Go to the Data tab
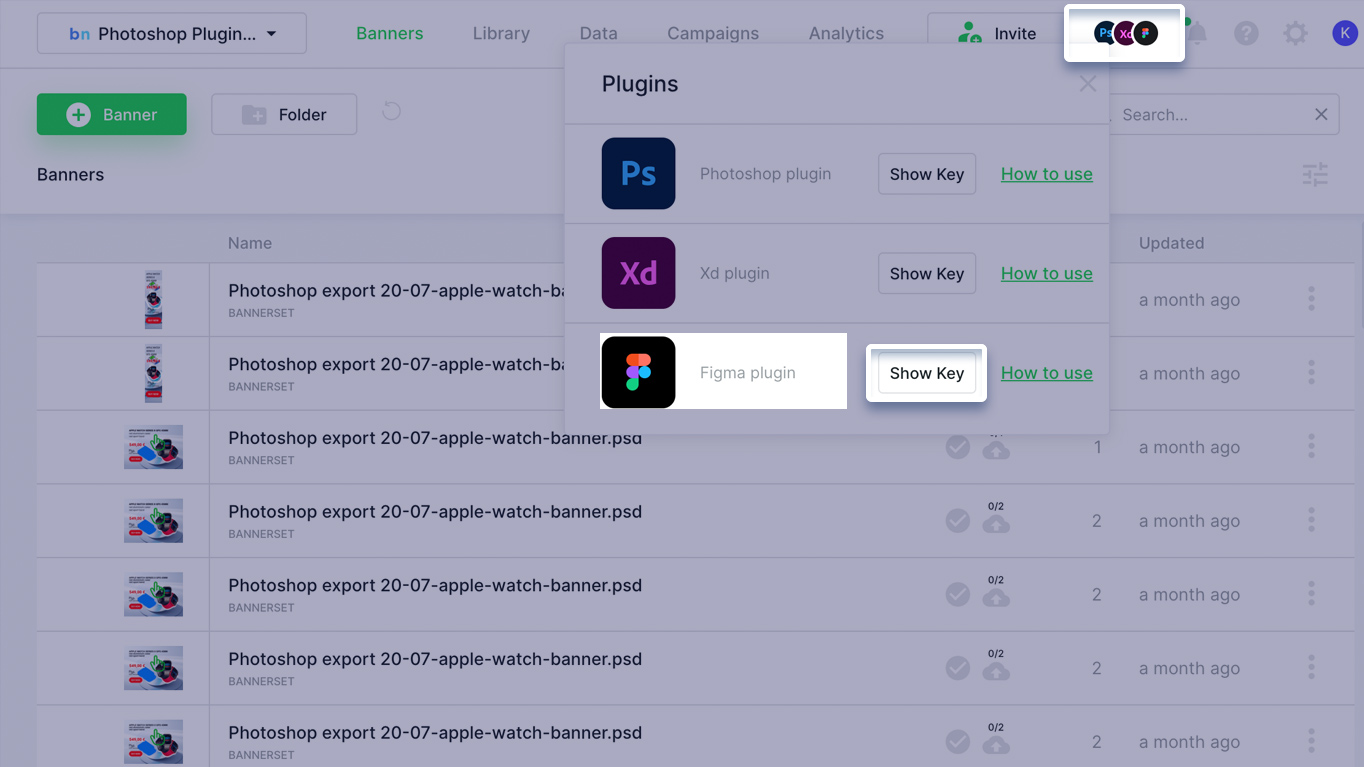The width and height of the screenshot is (1364, 767). point(598,34)
